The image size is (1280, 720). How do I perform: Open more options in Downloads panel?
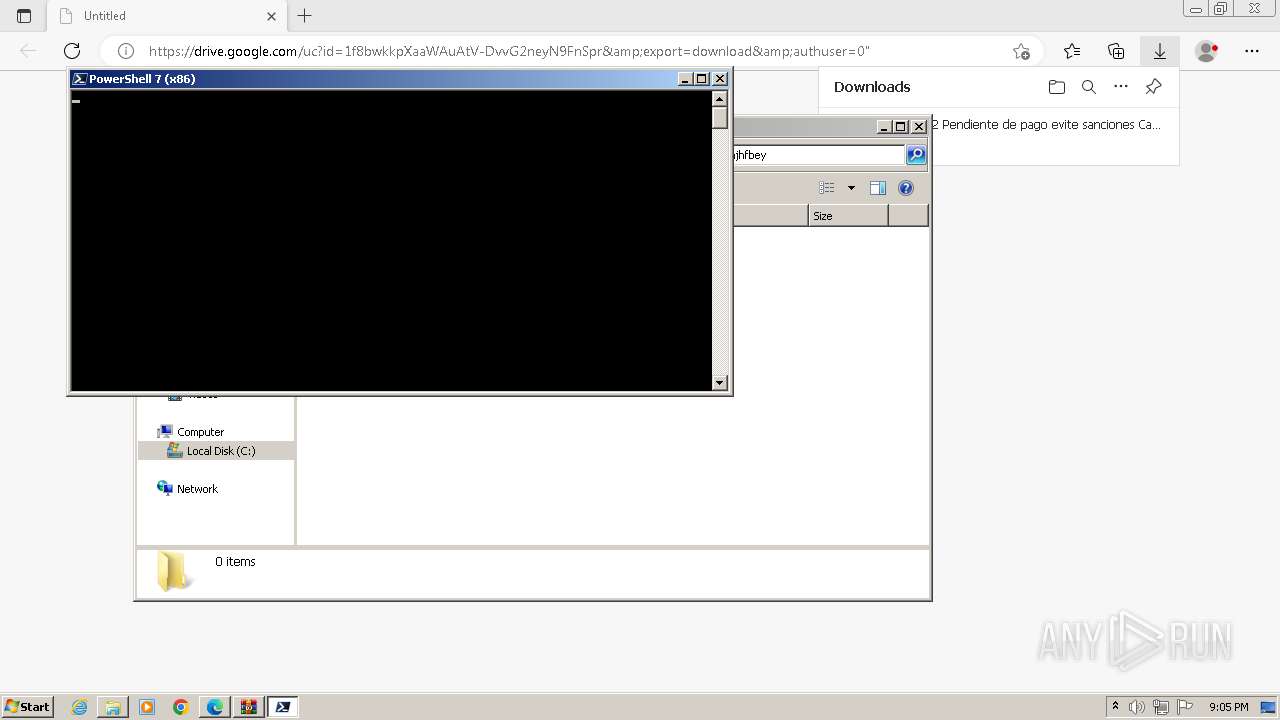(x=1121, y=87)
